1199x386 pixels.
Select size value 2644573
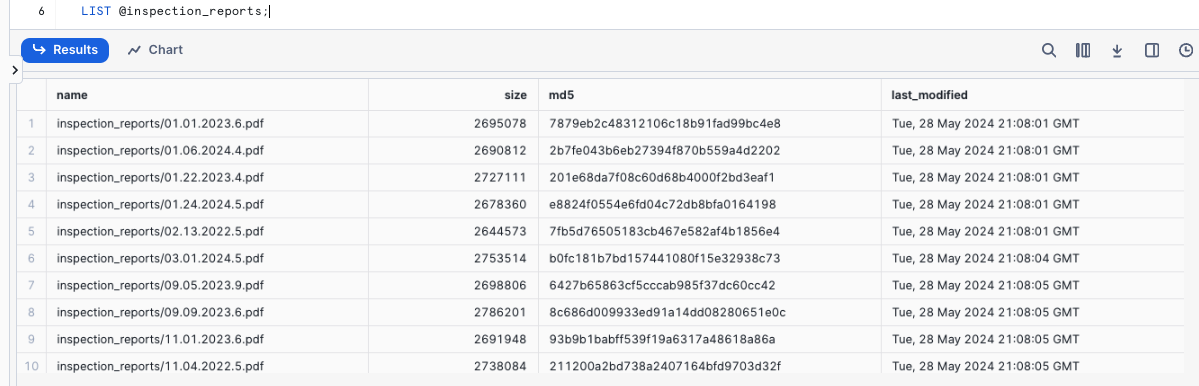coord(453,231)
